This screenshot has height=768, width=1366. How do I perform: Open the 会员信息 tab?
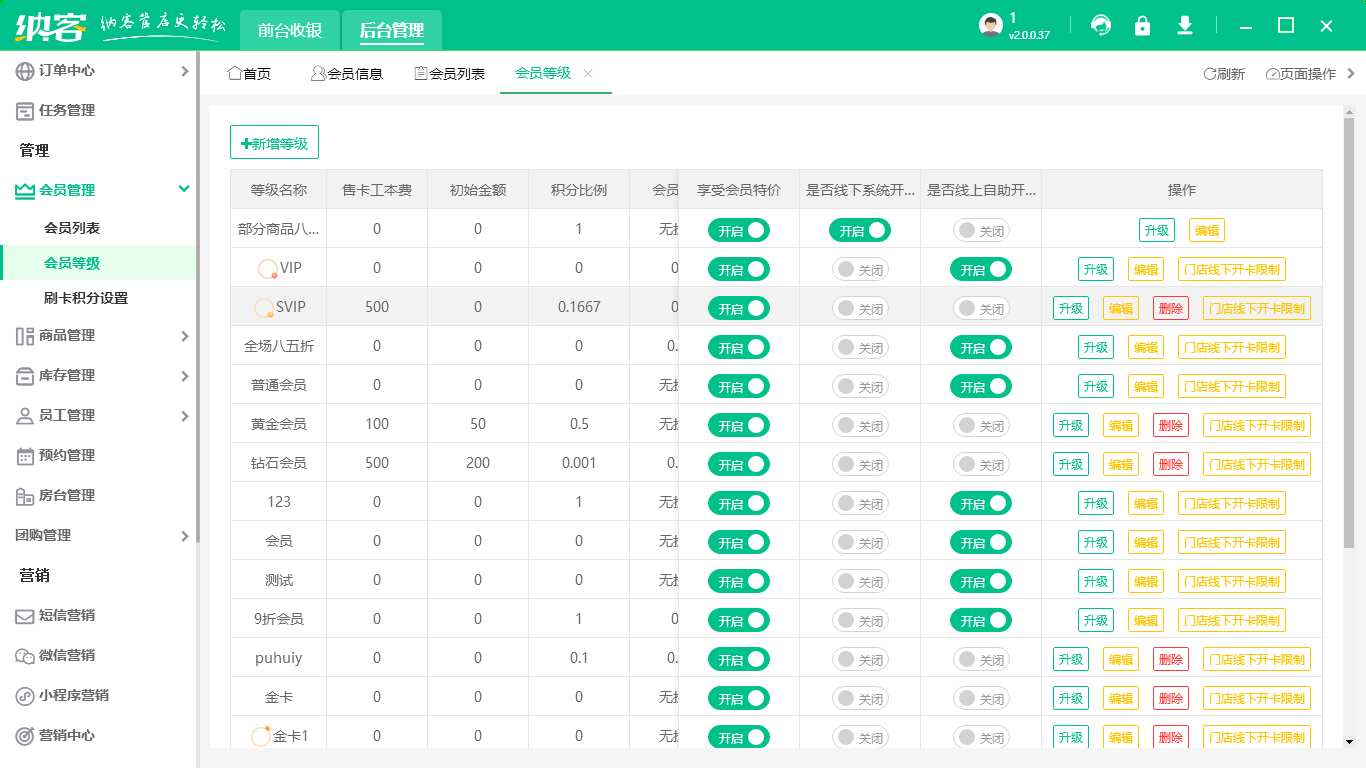point(346,73)
